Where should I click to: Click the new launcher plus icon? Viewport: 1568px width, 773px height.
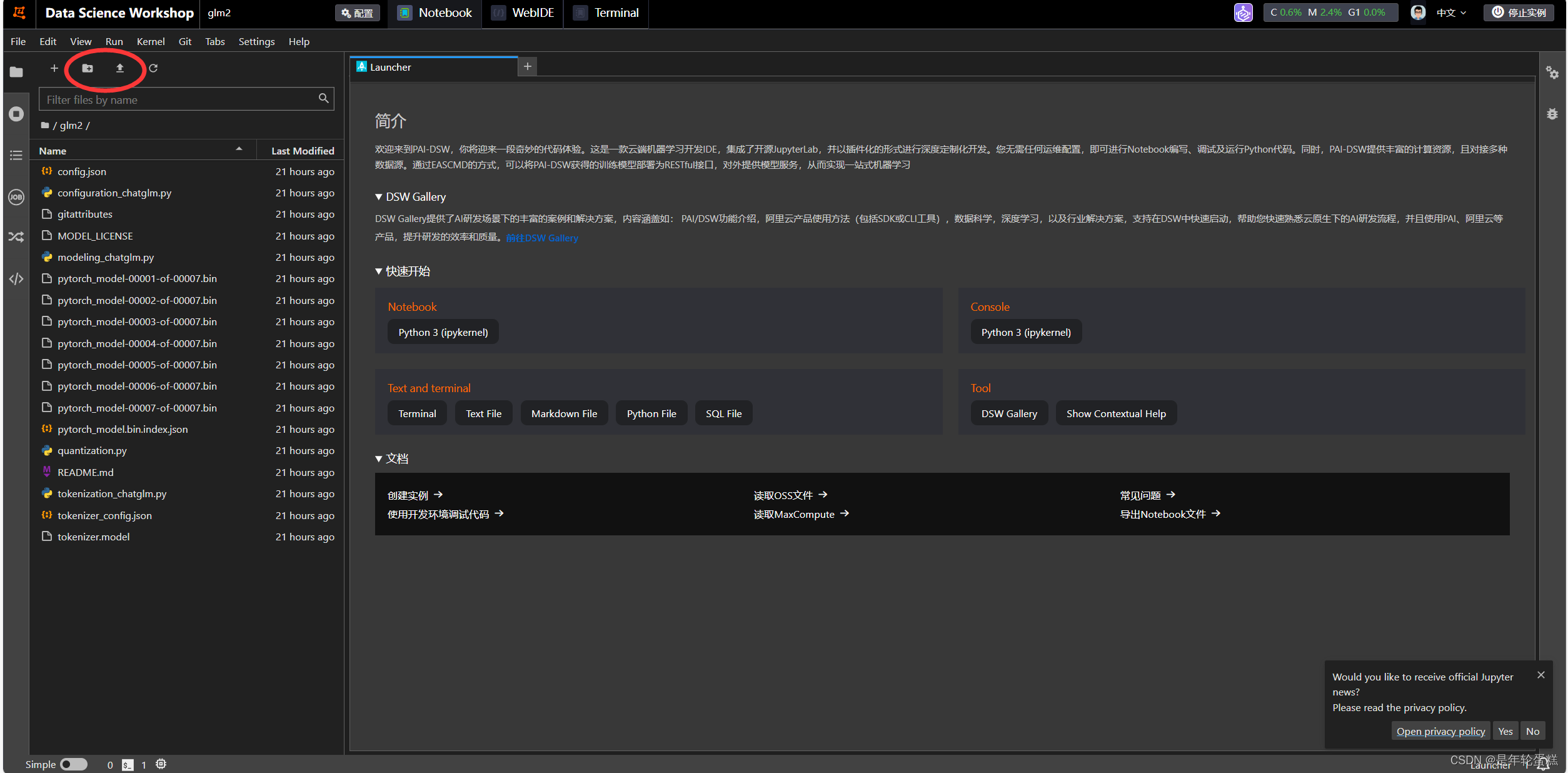coord(54,68)
